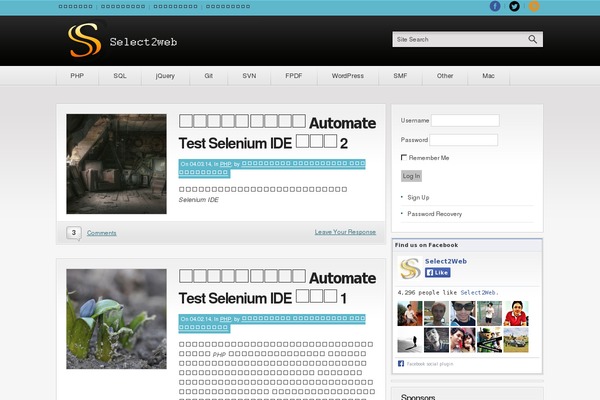Image resolution: width=600 pixels, height=400 pixels.
Task: Open the SMF menu item
Action: pyautogui.click(x=400, y=76)
